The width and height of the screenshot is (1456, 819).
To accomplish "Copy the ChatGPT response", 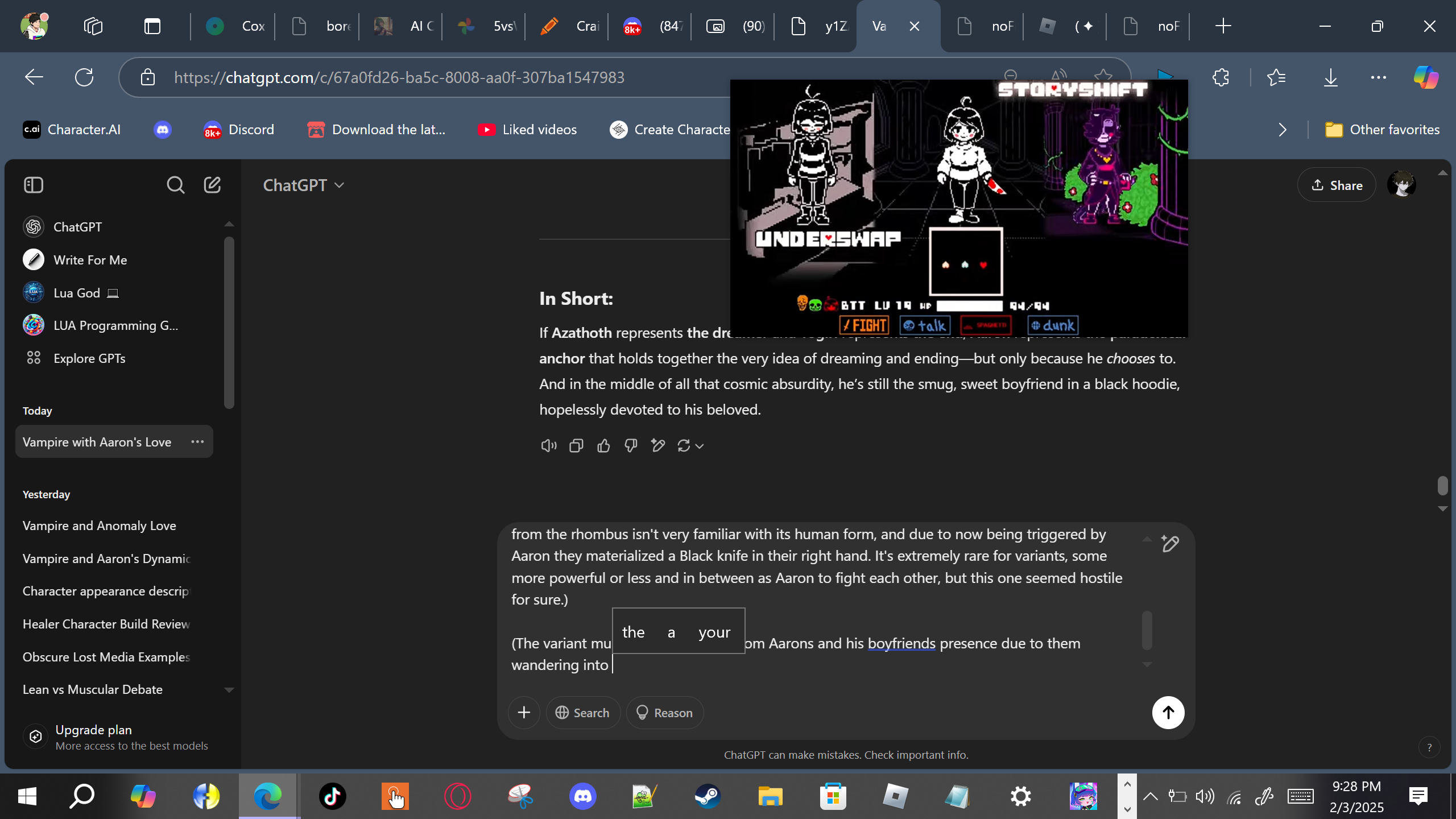I will pos(576,446).
